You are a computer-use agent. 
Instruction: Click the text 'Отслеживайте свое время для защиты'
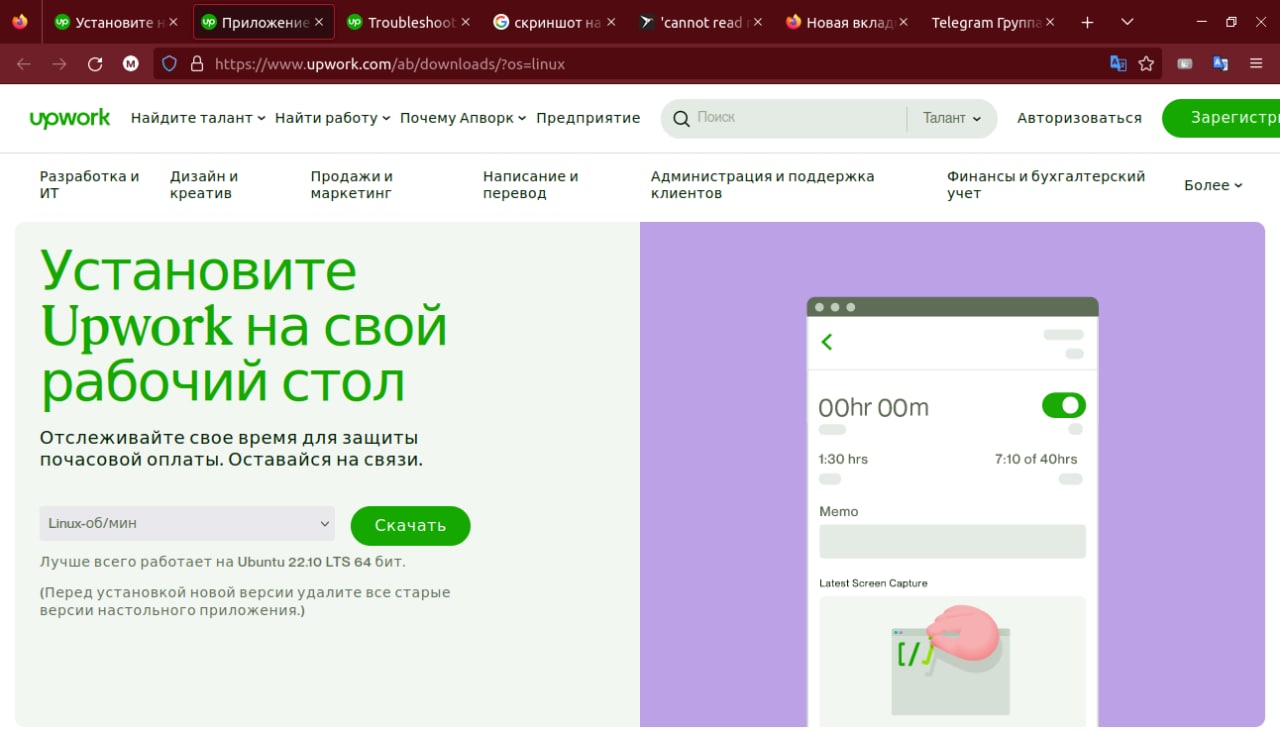pyautogui.click(x=229, y=438)
